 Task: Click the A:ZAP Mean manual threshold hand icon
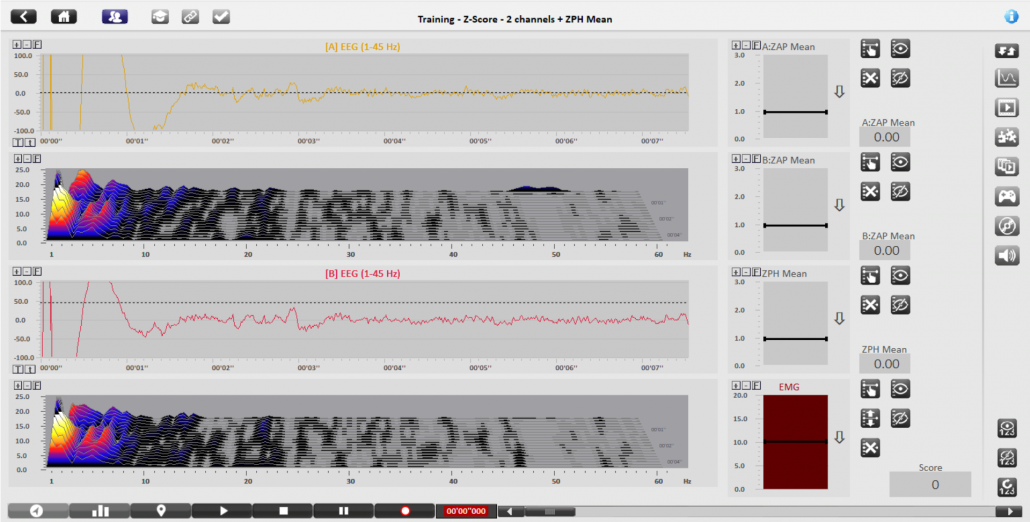870,49
